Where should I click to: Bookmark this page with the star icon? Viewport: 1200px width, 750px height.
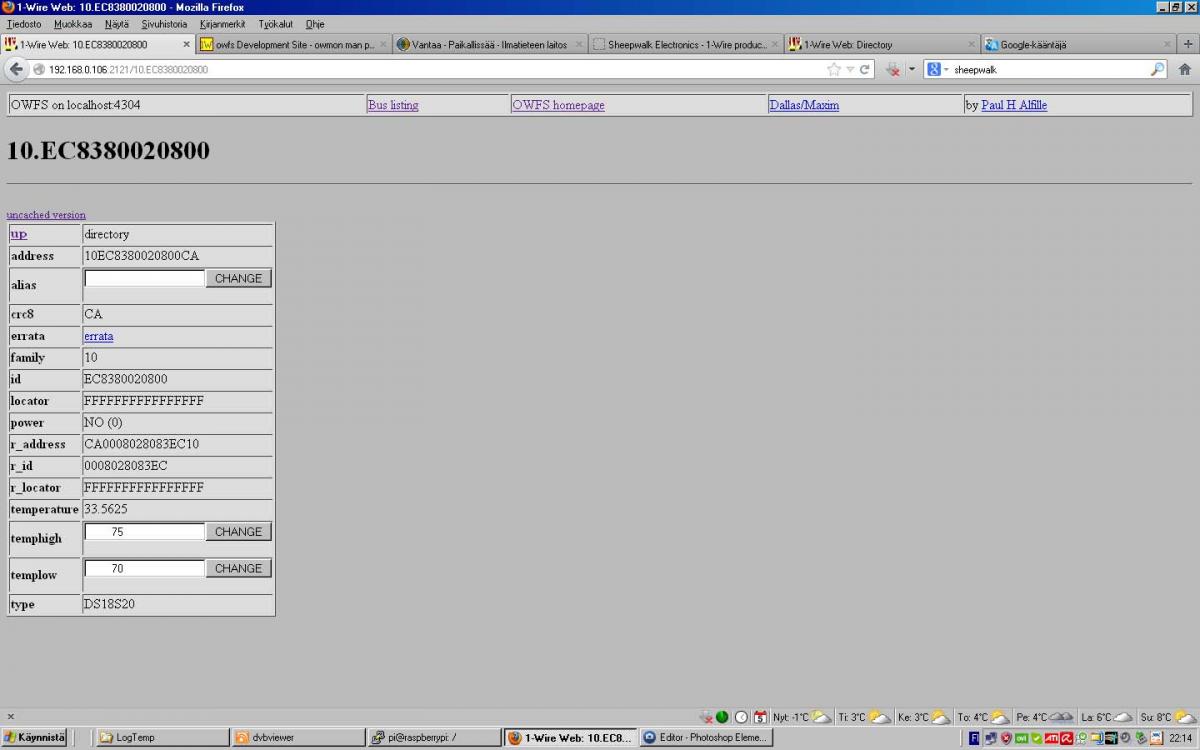click(834, 69)
